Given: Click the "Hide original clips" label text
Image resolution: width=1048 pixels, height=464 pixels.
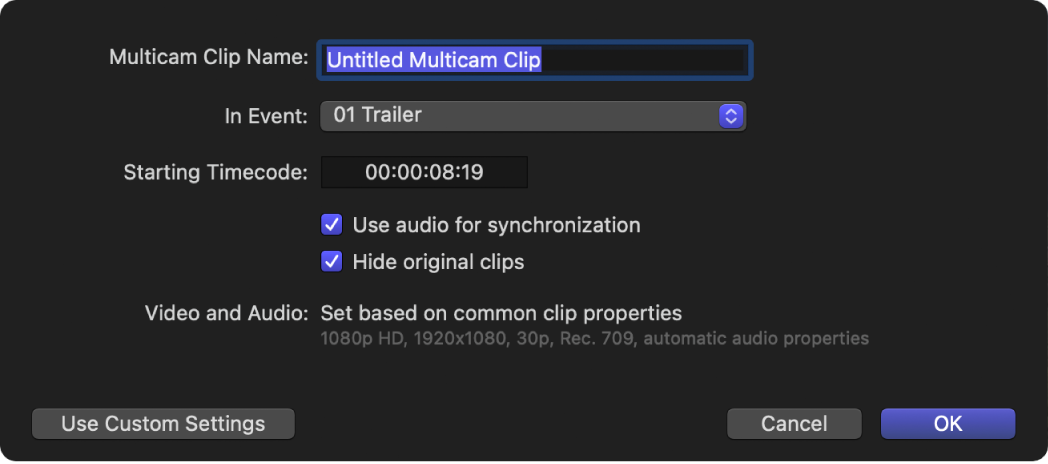Looking at the screenshot, I should [x=438, y=262].
